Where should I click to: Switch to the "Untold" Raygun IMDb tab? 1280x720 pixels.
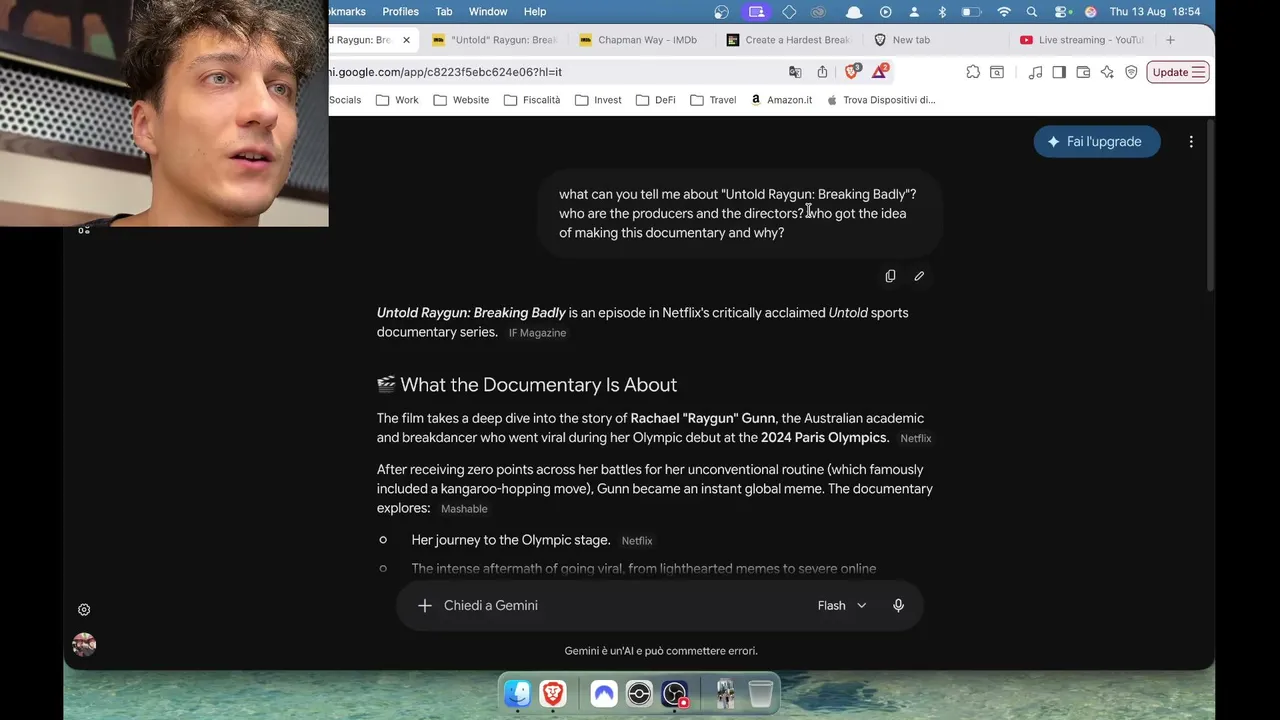494,40
